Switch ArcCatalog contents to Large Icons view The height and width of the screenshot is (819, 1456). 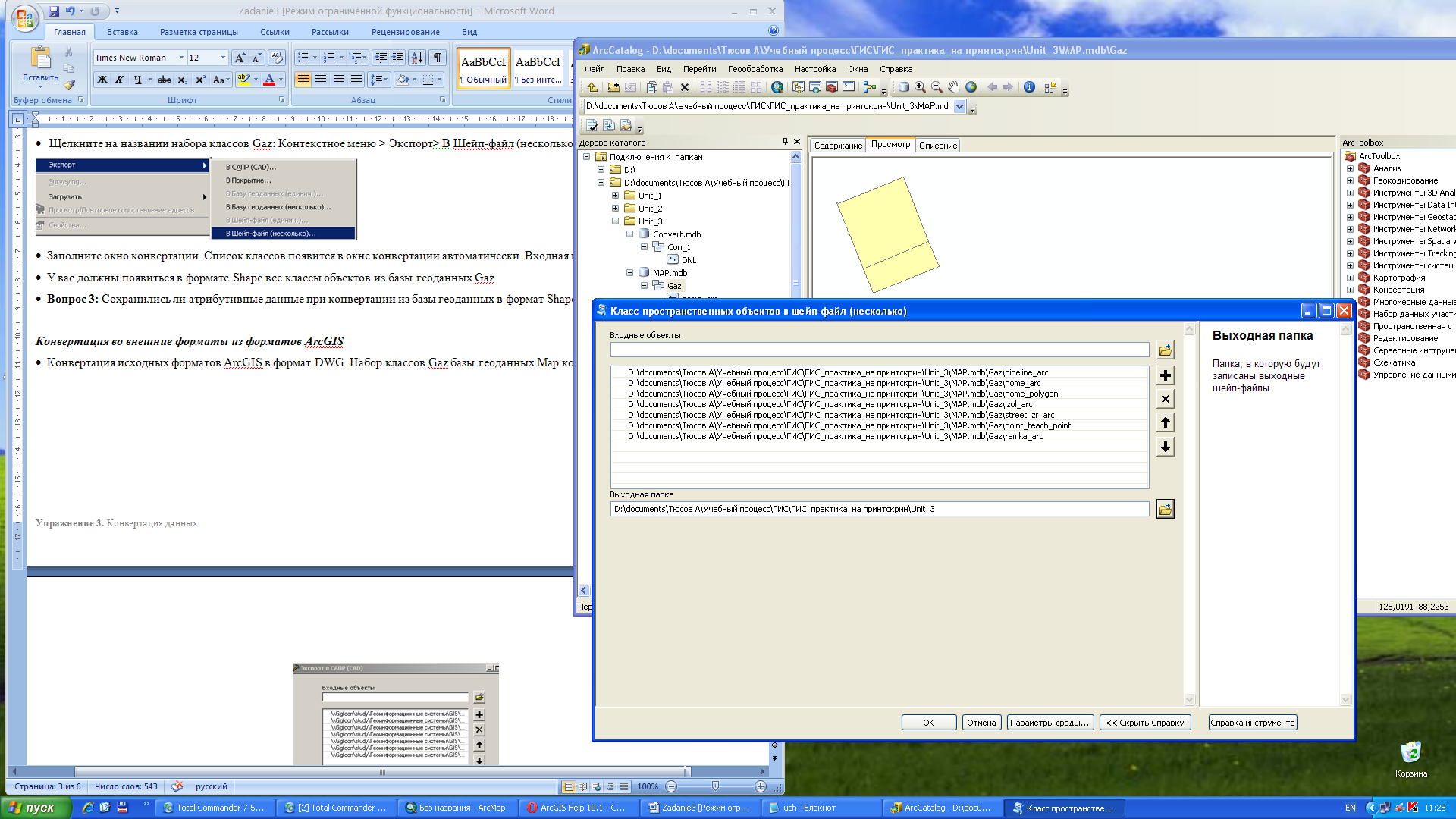[x=706, y=87]
